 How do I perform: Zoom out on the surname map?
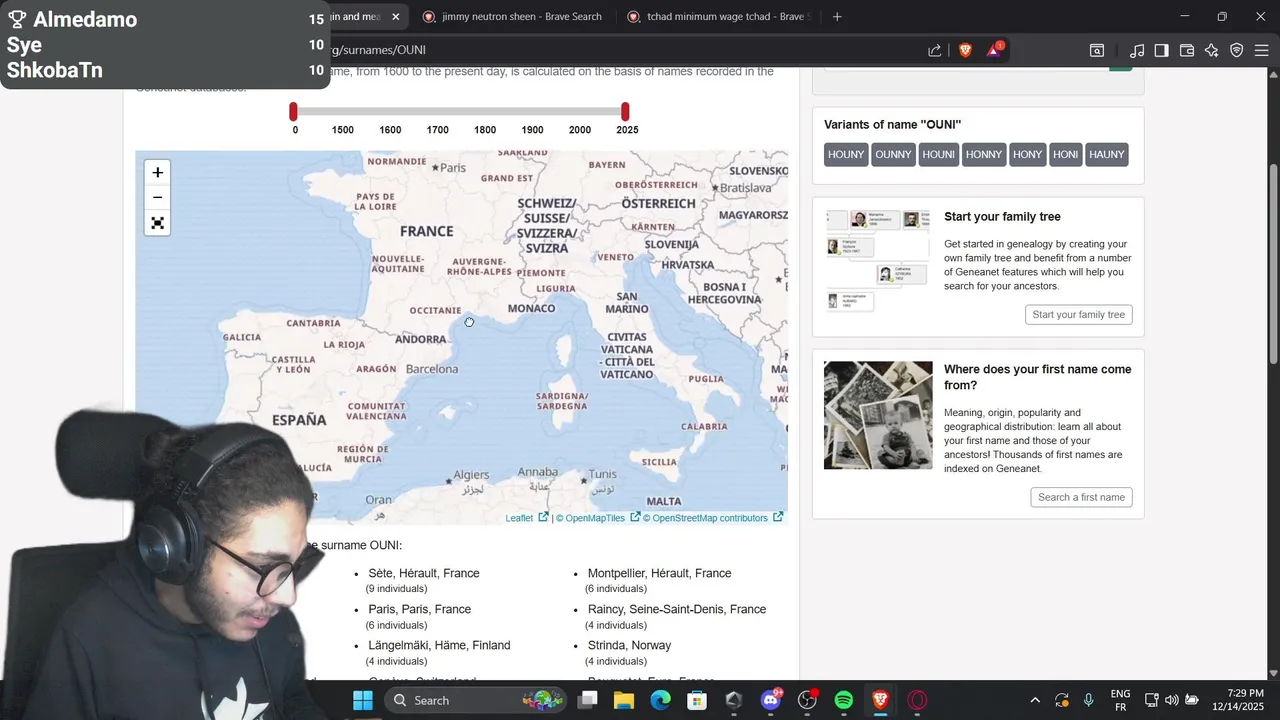click(x=157, y=197)
